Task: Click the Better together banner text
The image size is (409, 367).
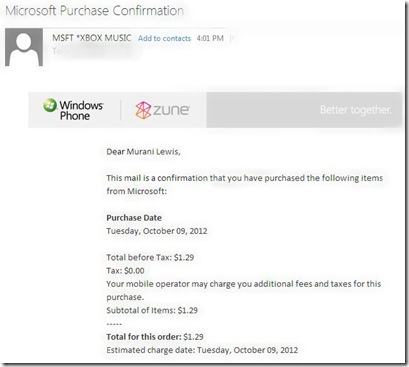Action: coord(356,110)
